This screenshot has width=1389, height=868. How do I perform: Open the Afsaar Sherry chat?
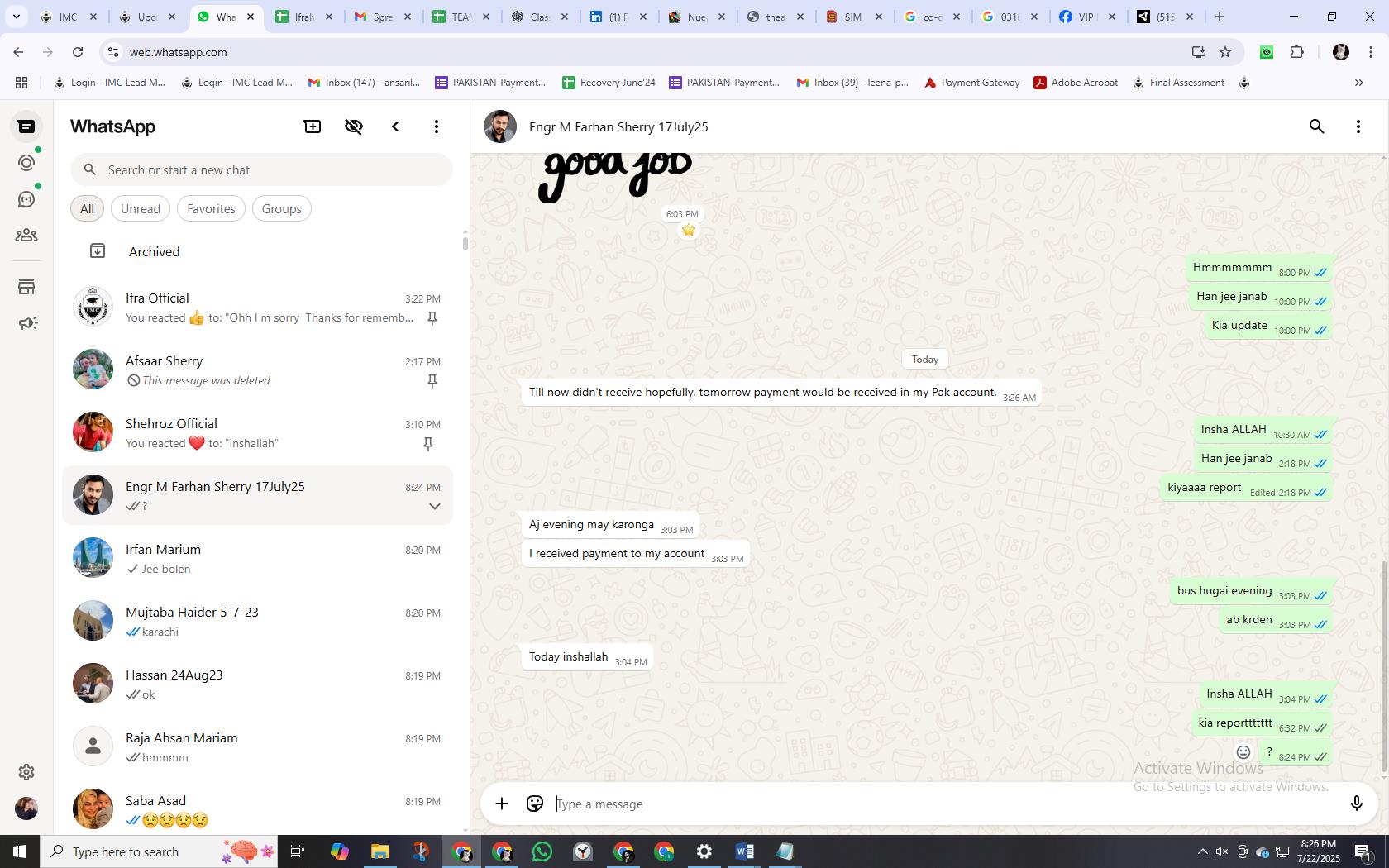pyautogui.click(x=258, y=370)
